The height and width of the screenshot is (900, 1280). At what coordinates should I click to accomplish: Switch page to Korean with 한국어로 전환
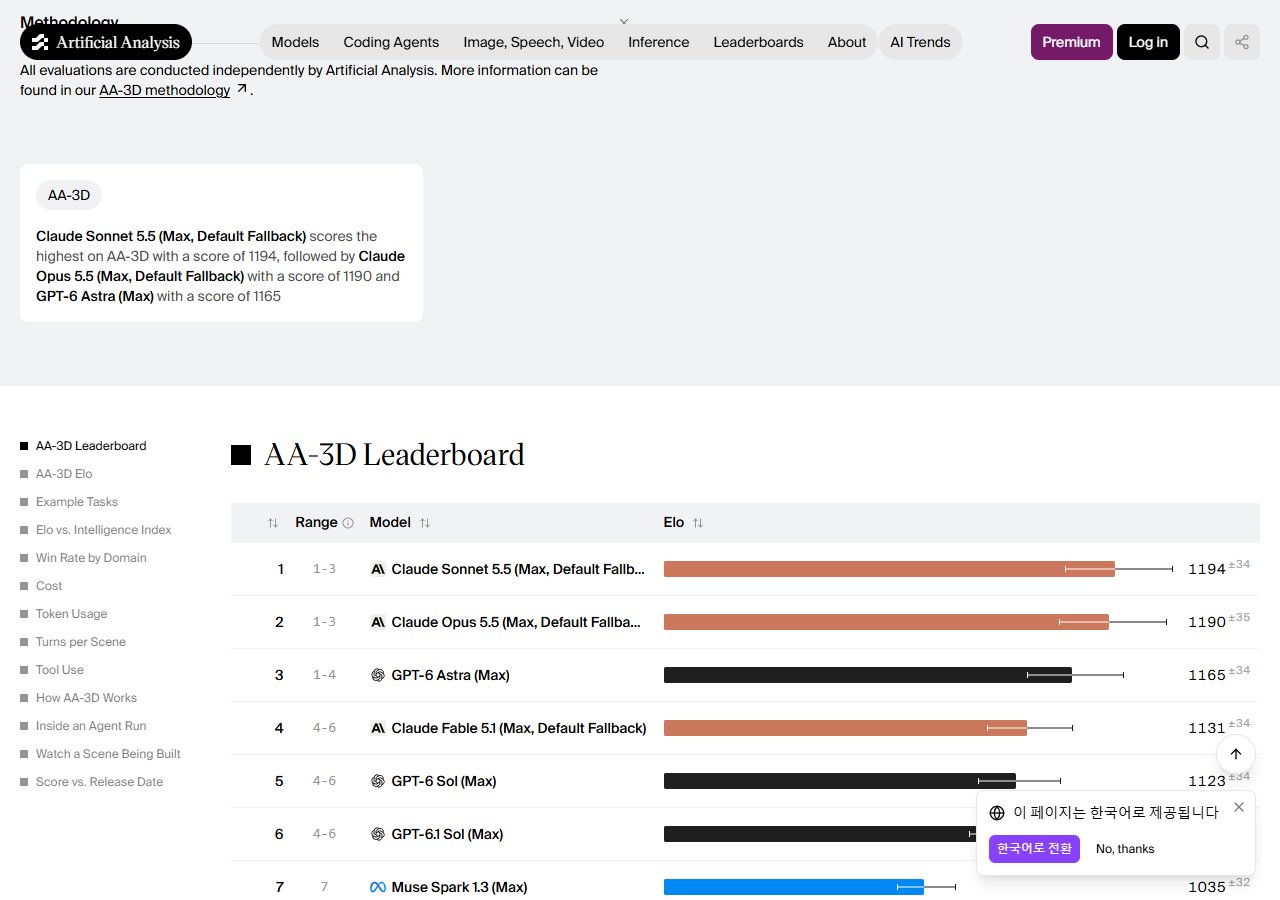[1034, 849]
